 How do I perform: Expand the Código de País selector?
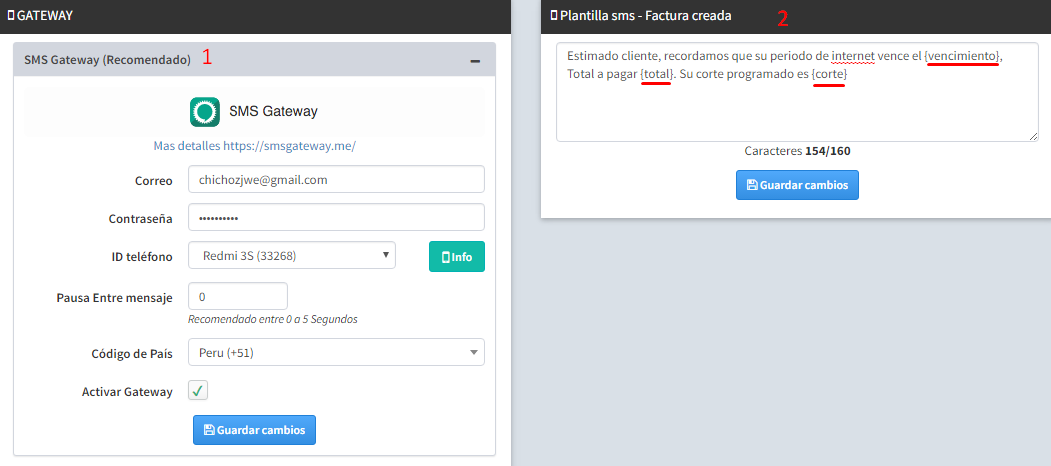pos(335,352)
